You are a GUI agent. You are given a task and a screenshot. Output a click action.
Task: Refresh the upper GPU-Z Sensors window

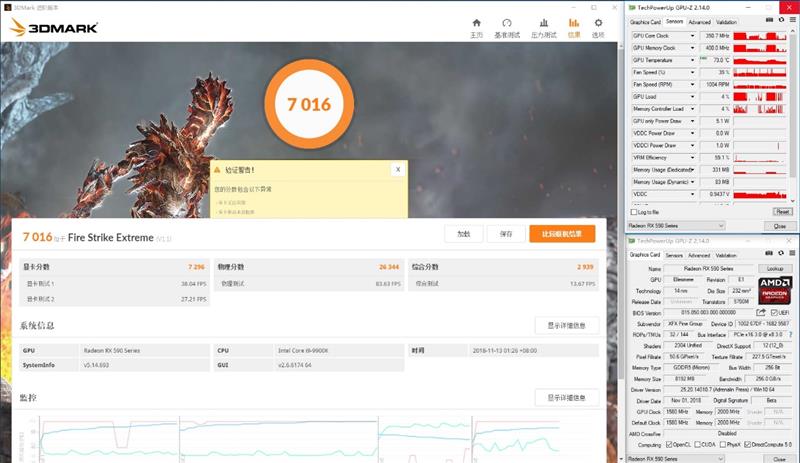pos(781,20)
